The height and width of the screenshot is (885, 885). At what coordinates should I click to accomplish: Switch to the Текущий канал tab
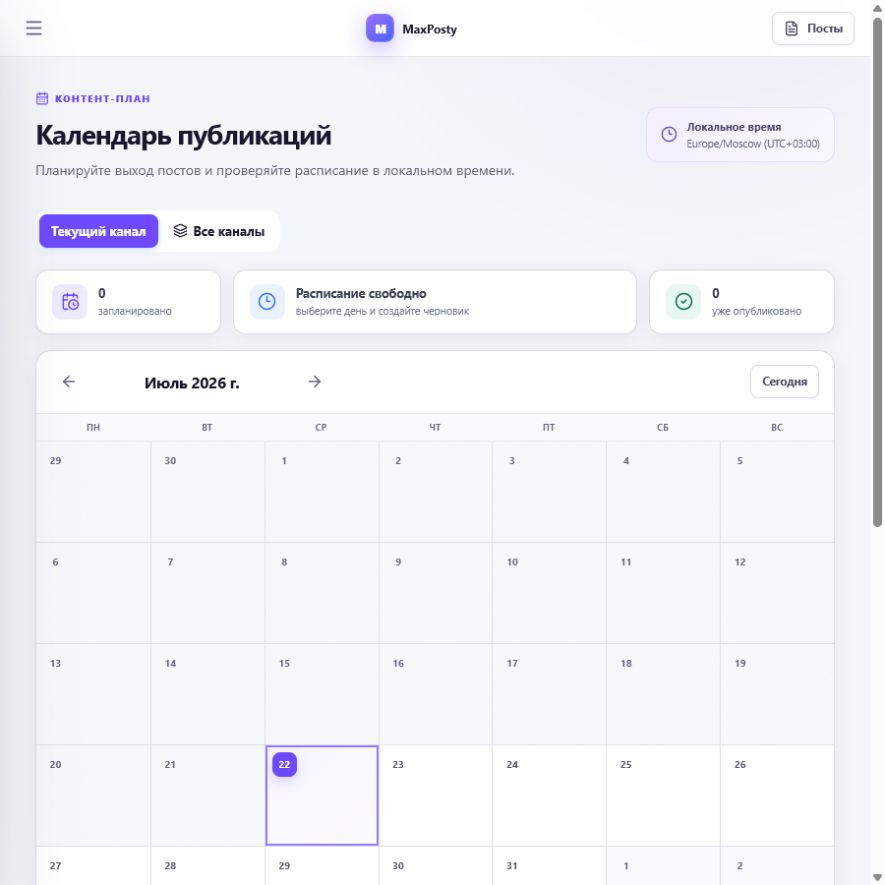click(98, 231)
